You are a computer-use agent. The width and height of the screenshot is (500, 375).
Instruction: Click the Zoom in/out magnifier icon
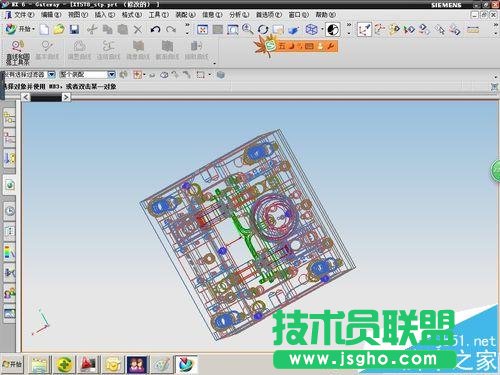[x=247, y=29]
